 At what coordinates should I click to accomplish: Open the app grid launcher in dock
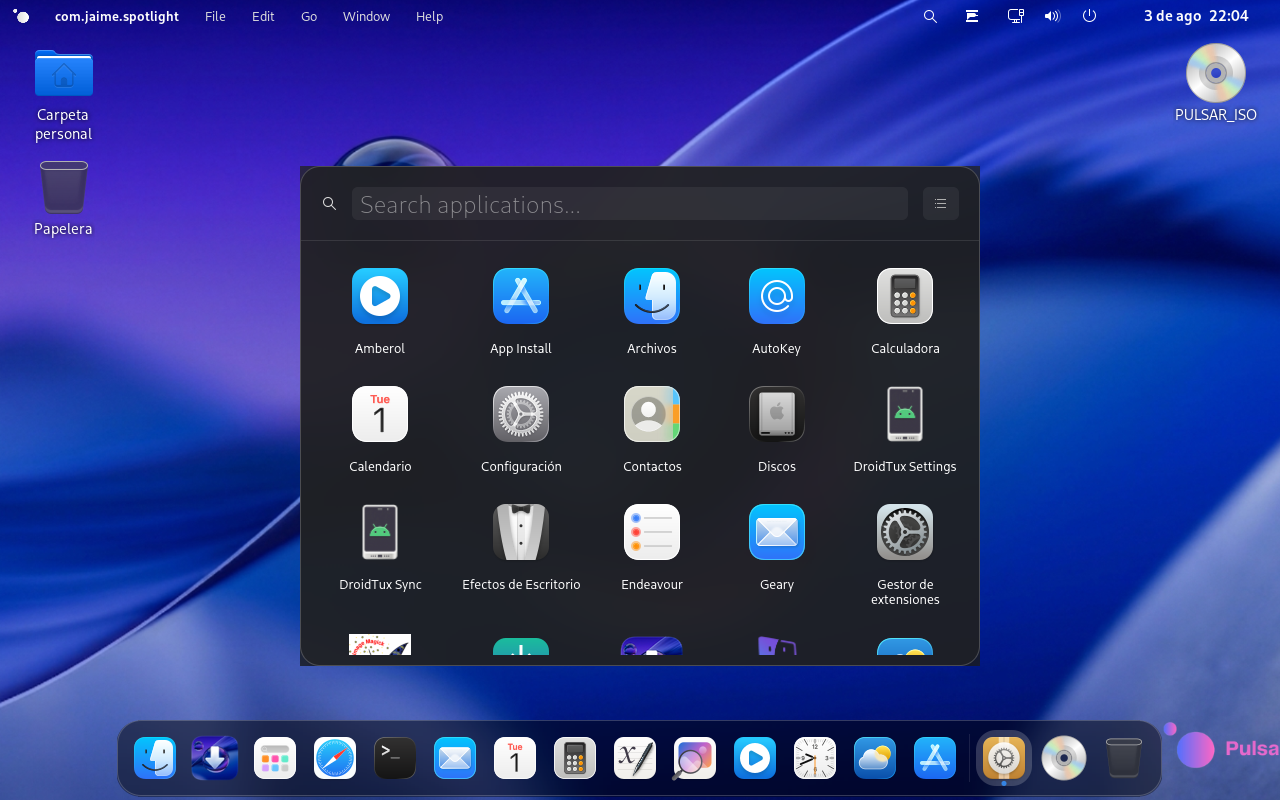[275, 758]
